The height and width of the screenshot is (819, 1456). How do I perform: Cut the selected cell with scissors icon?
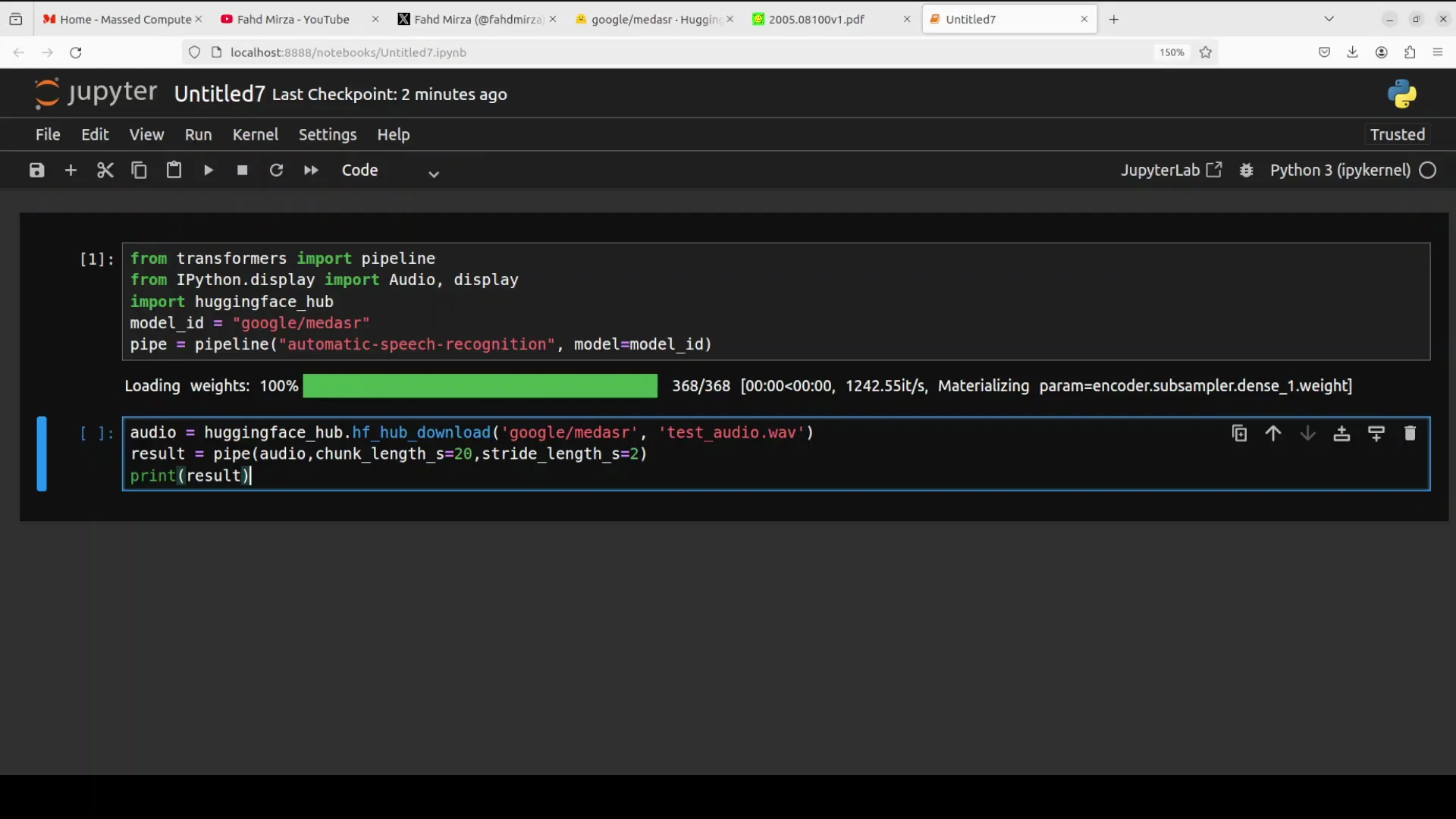click(105, 170)
